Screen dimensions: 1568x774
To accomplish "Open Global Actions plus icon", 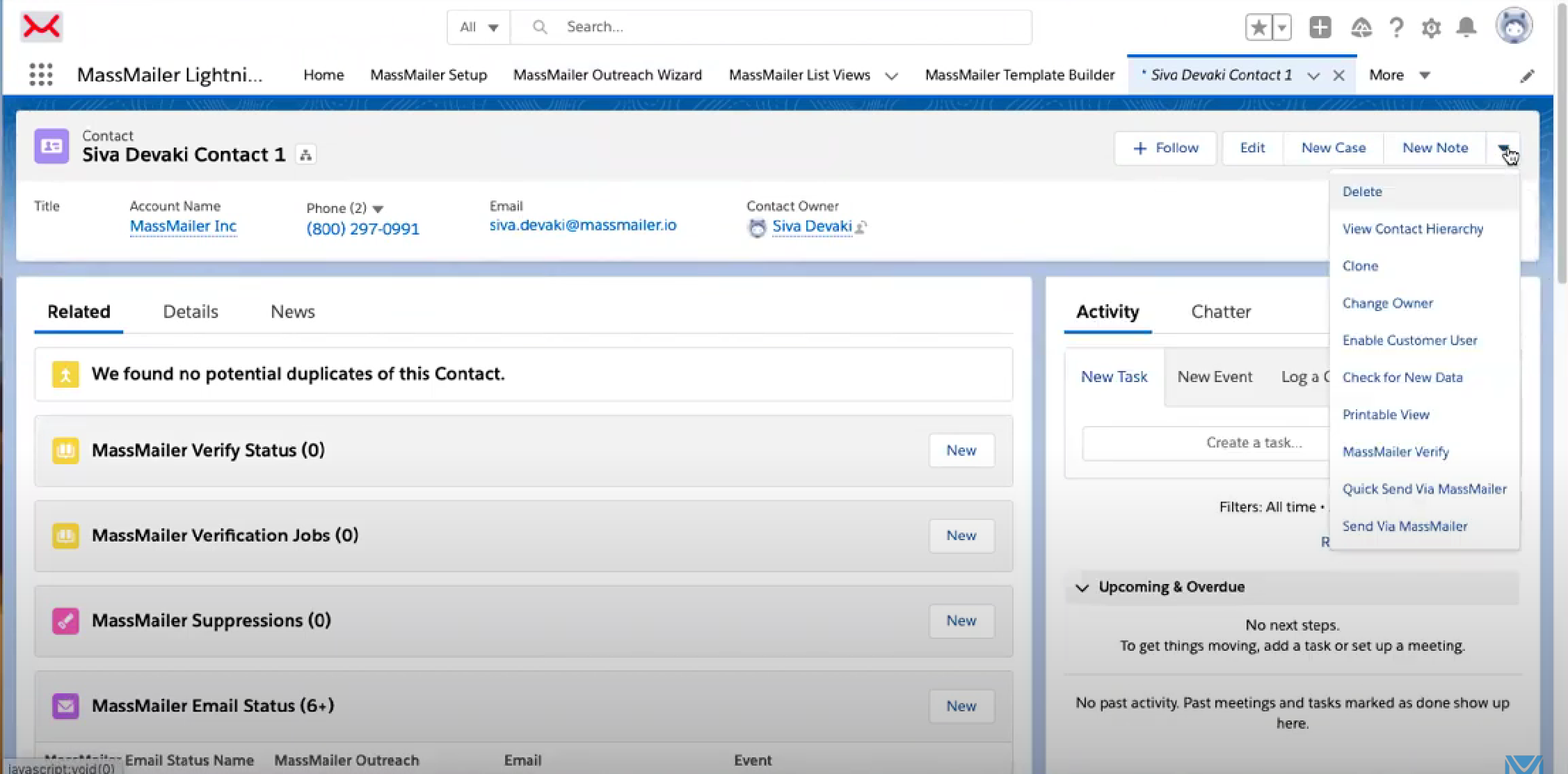I will (1320, 27).
